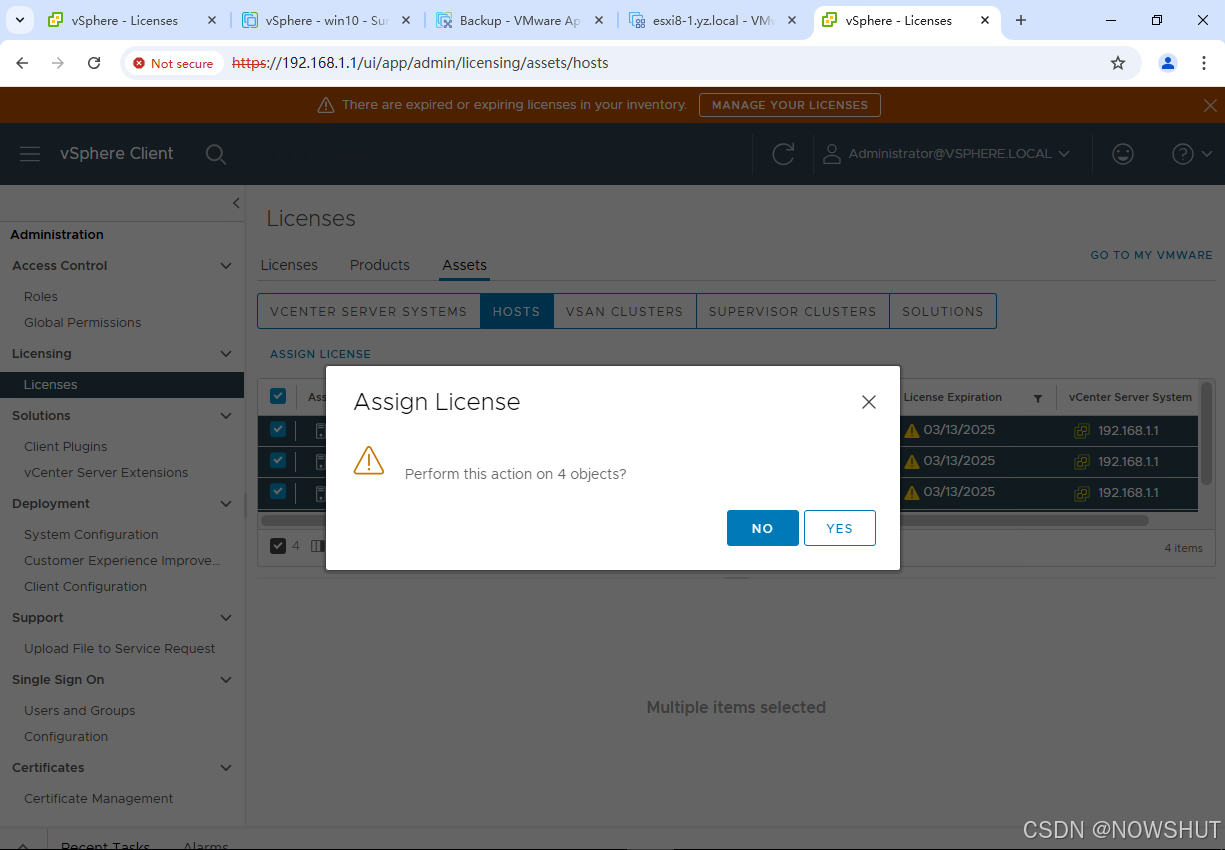This screenshot has width=1225, height=850.
Task: Follow the GO TO MY VMWARE link
Action: pyautogui.click(x=1151, y=255)
